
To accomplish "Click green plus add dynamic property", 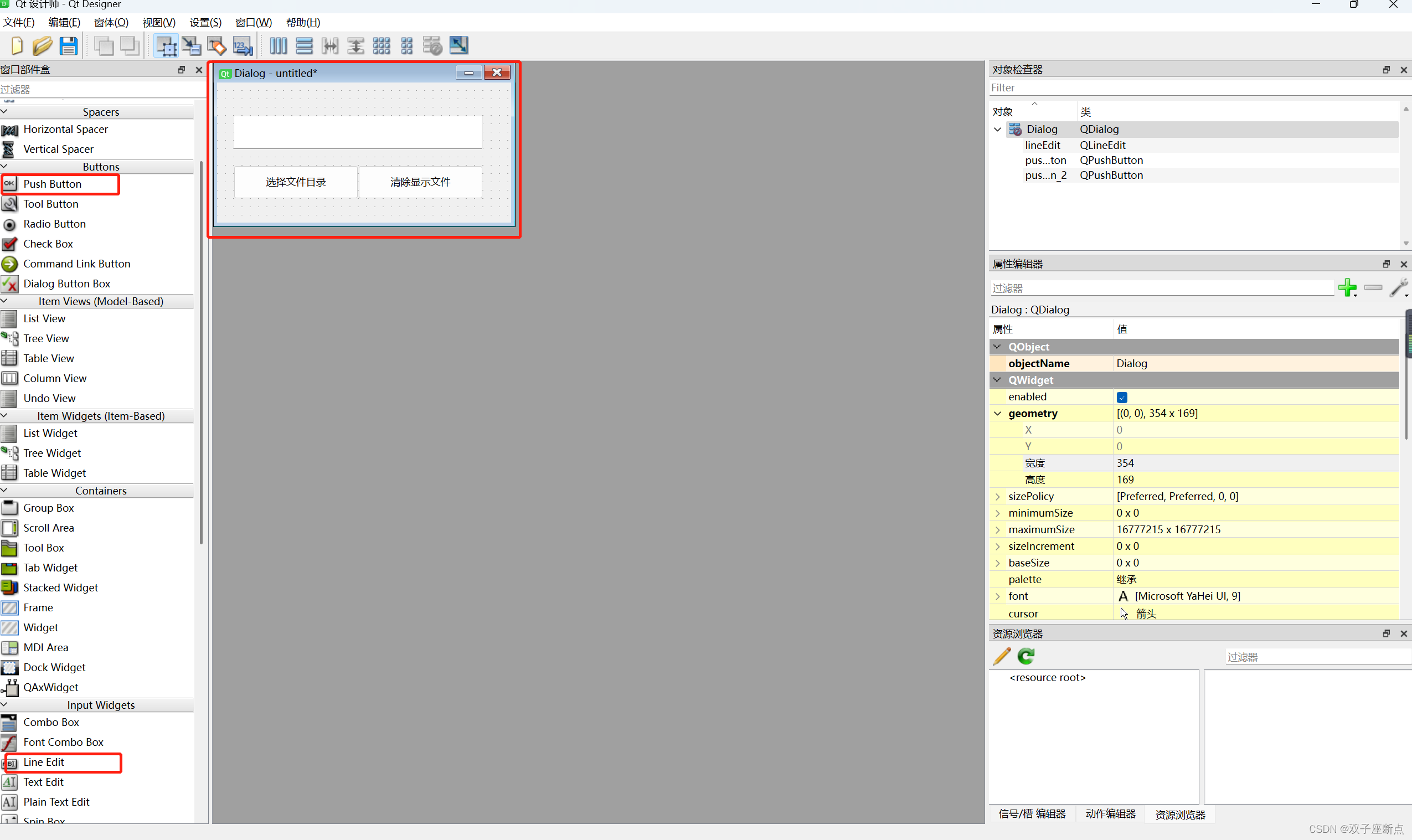I will (x=1347, y=287).
